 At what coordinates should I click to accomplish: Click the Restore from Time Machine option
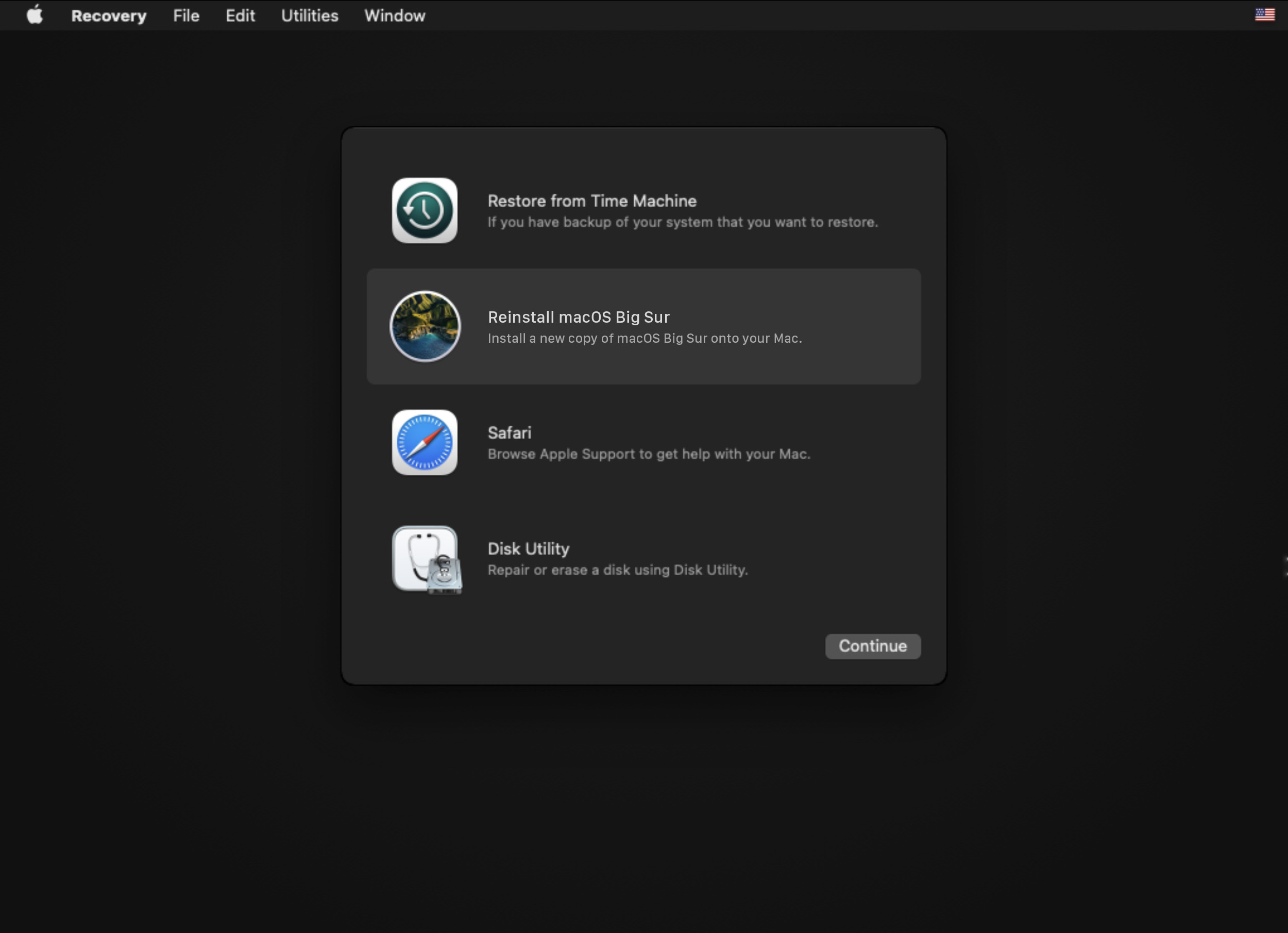tap(644, 210)
